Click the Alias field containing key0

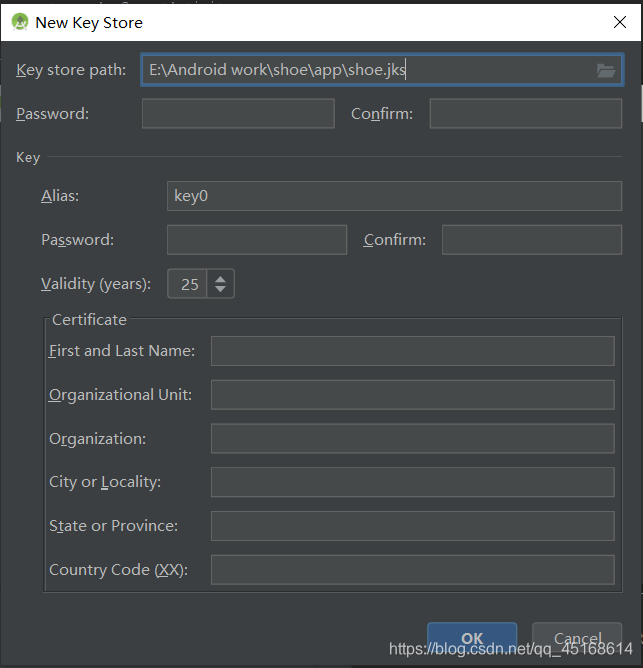point(394,196)
